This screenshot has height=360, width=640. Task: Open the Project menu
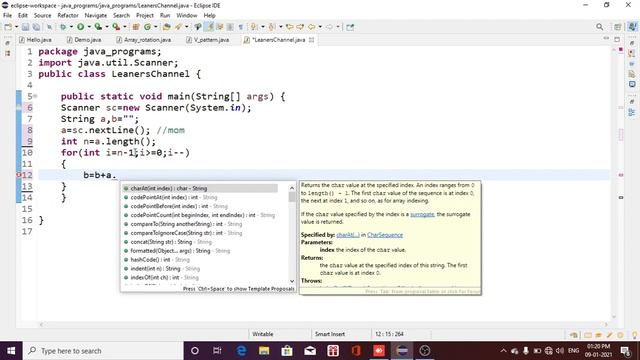(x=144, y=15)
